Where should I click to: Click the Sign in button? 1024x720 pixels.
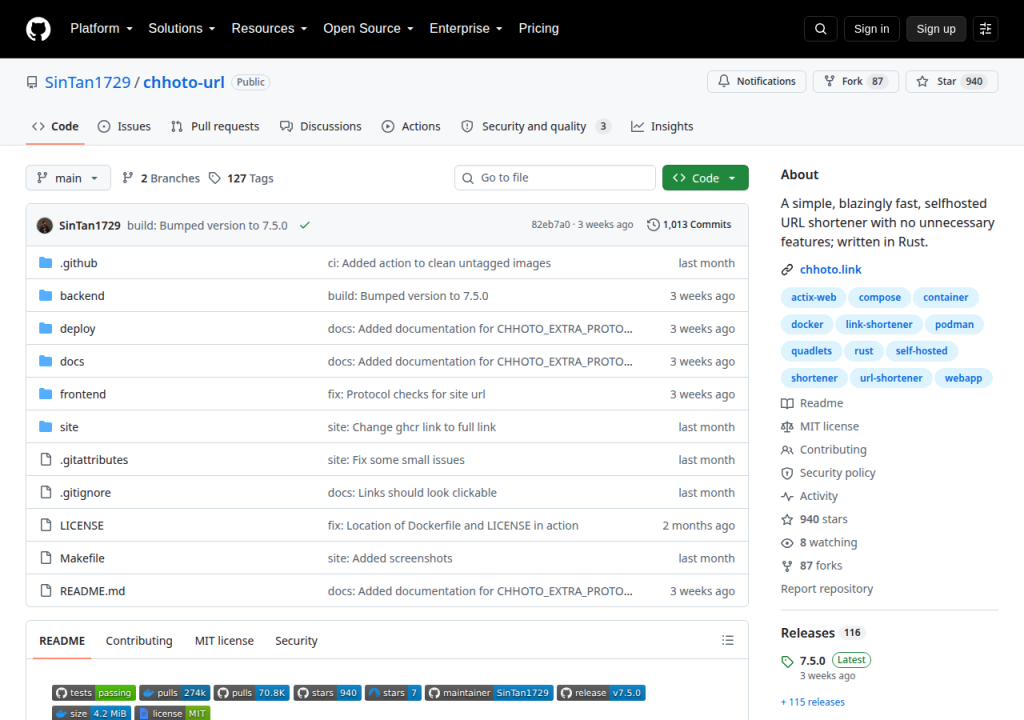871,29
